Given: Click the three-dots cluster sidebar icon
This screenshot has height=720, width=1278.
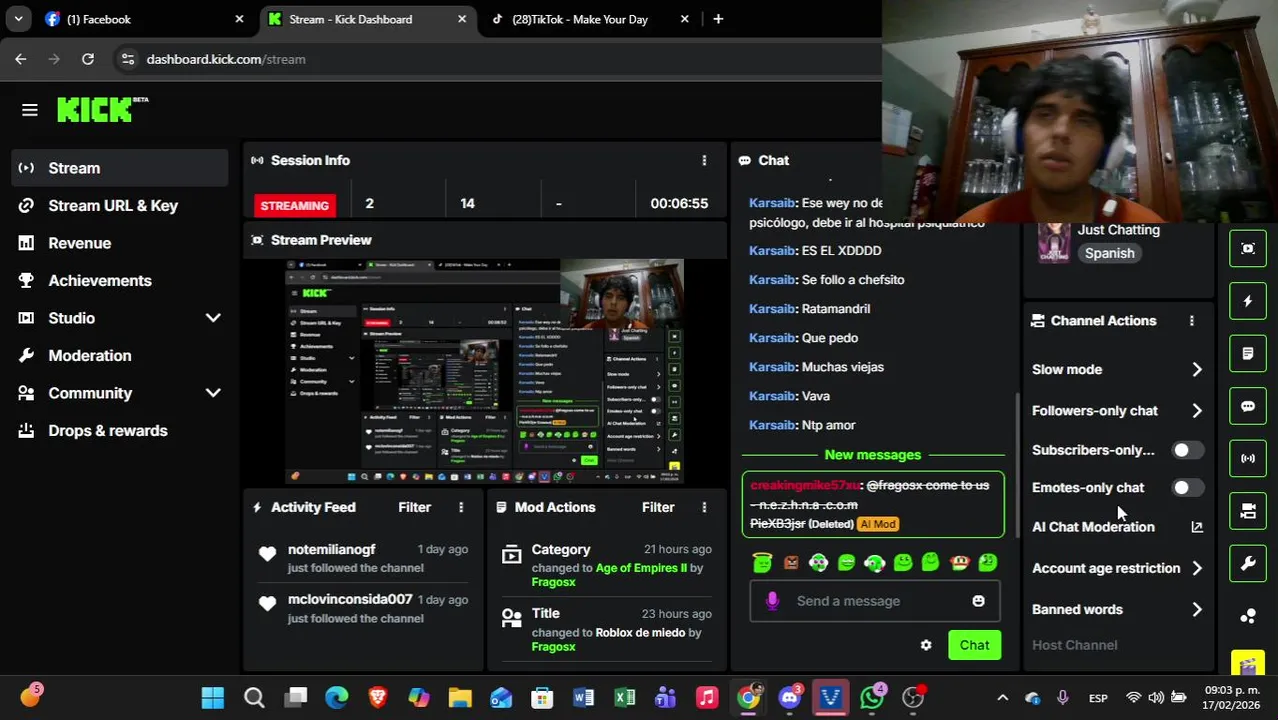Looking at the screenshot, I should click(1248, 616).
